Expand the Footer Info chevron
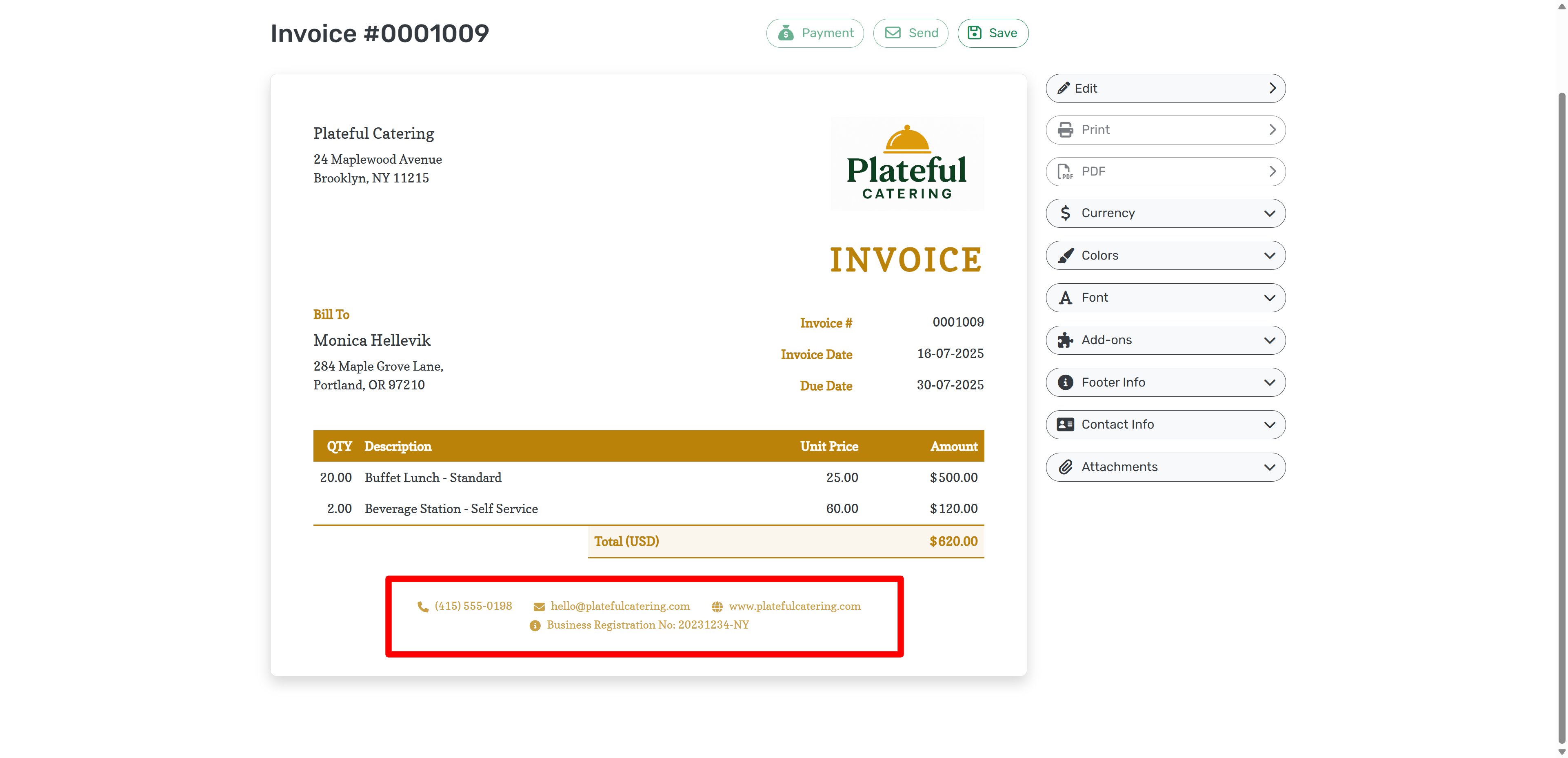 [x=1269, y=382]
